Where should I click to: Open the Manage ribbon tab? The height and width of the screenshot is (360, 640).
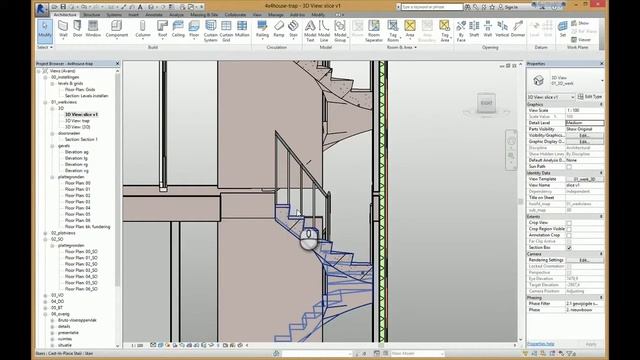[x=276, y=15]
